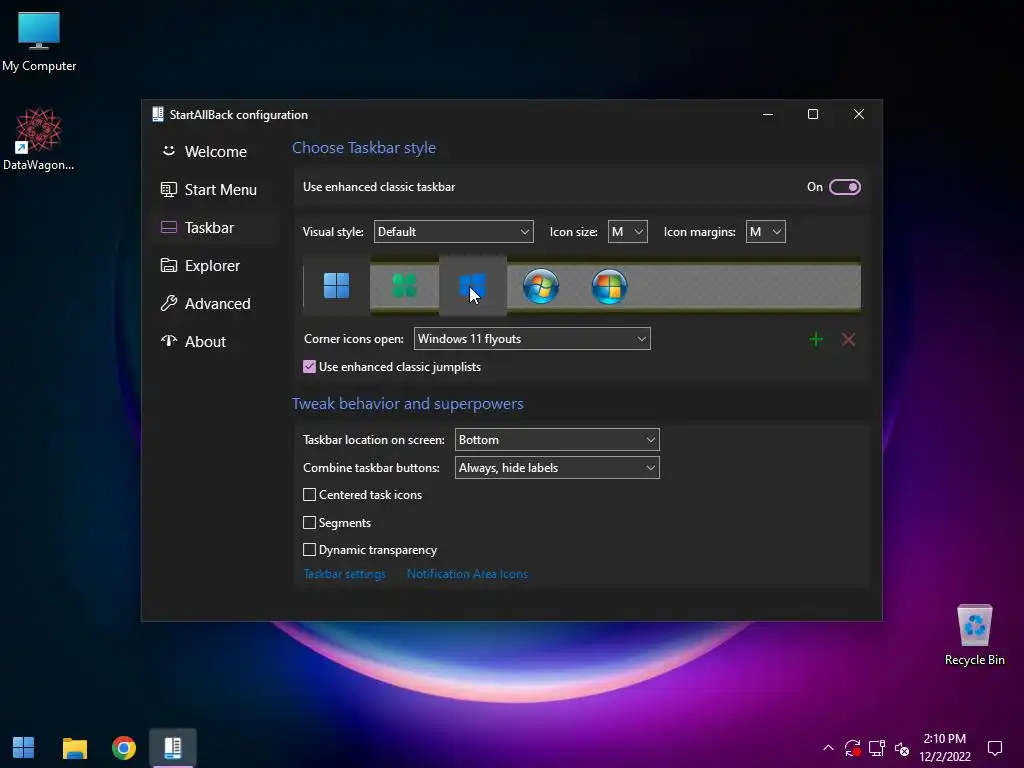Expand Corner icons open dropdown
Image resolution: width=1024 pixels, height=768 pixels.
click(x=532, y=339)
